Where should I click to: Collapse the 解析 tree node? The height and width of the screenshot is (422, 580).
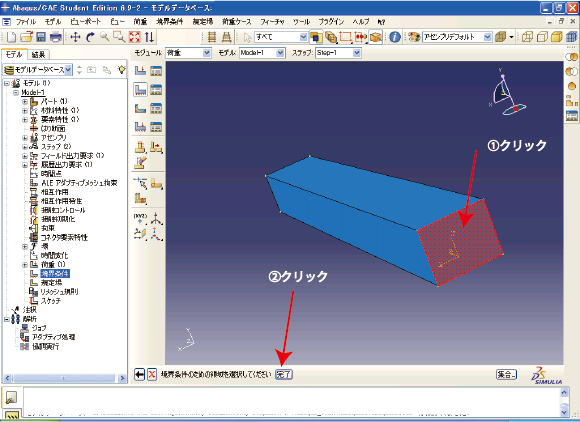[7, 319]
